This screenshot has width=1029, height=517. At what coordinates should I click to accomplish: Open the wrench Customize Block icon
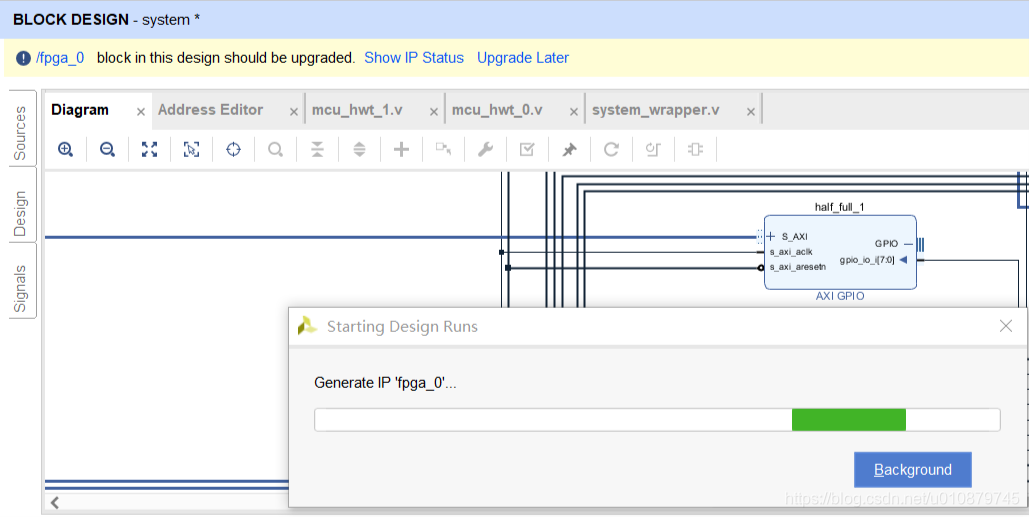[x=486, y=150]
